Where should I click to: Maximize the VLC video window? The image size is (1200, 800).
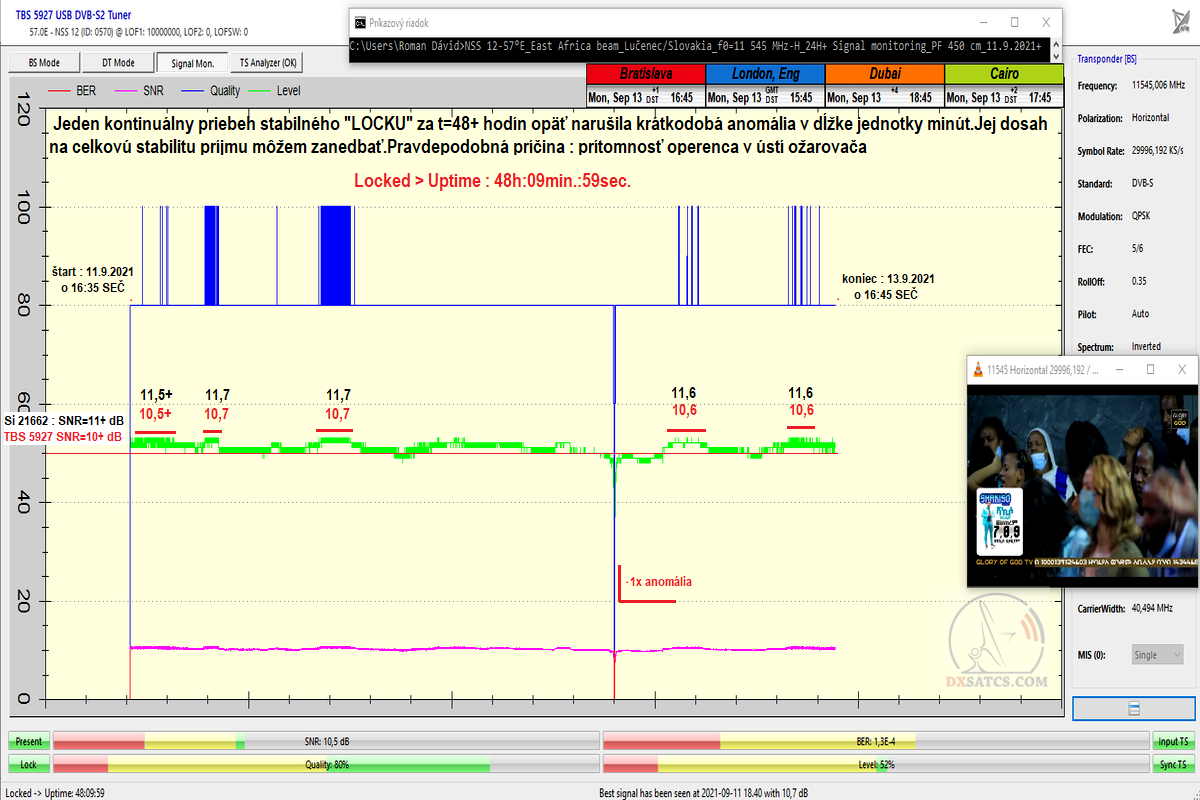pyautogui.click(x=1150, y=370)
